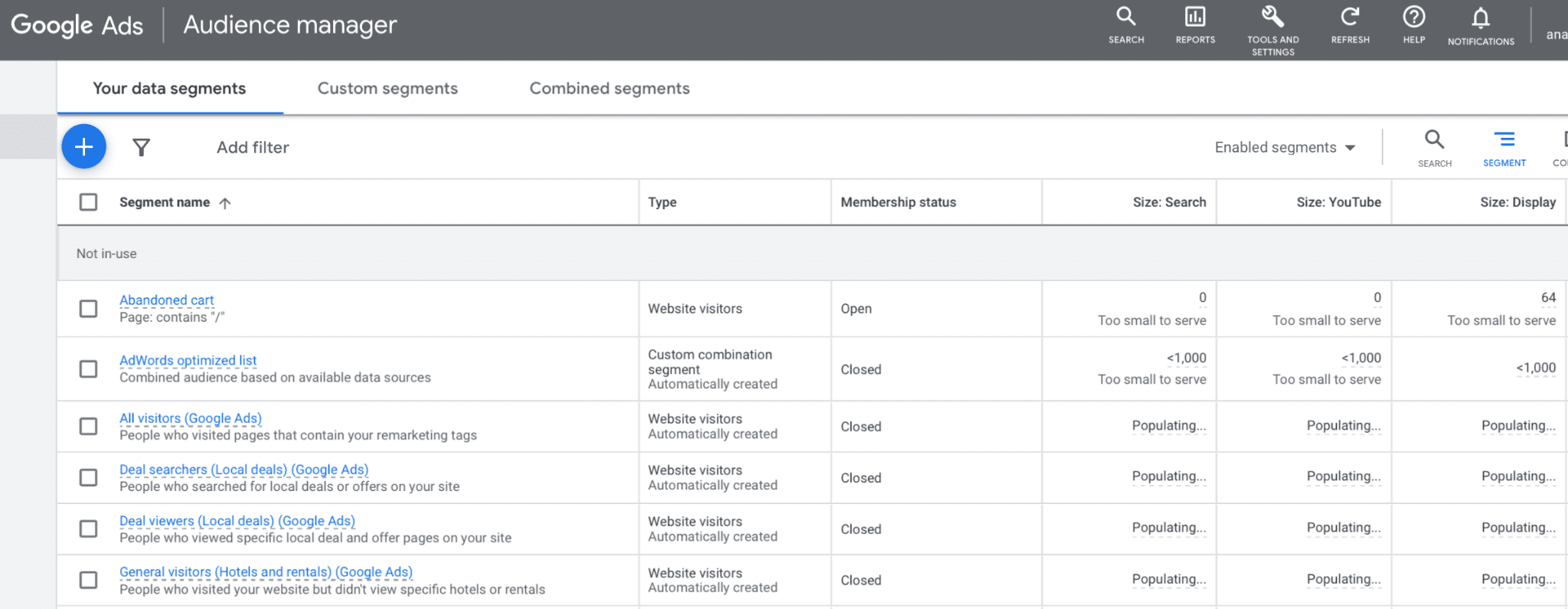The width and height of the screenshot is (1568, 609).
Task: Check the Deal searchers row checkbox
Action: (89, 477)
